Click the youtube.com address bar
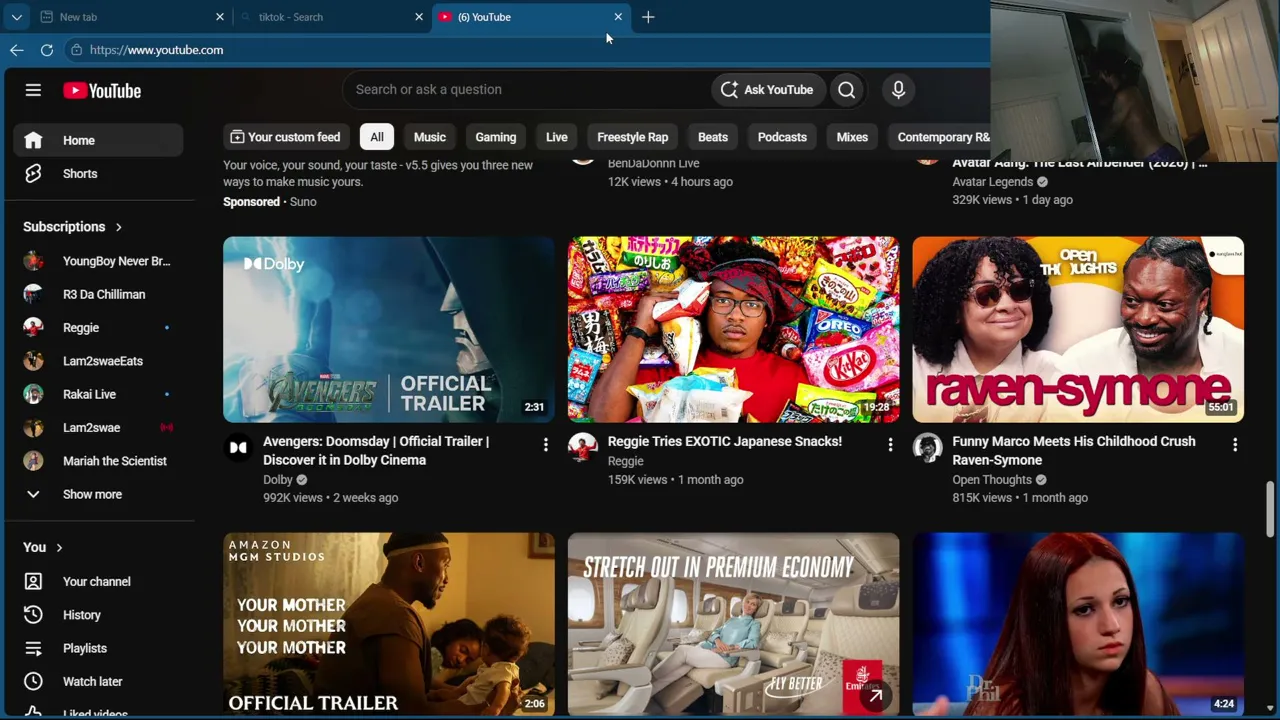The image size is (1280, 720). 525,50
